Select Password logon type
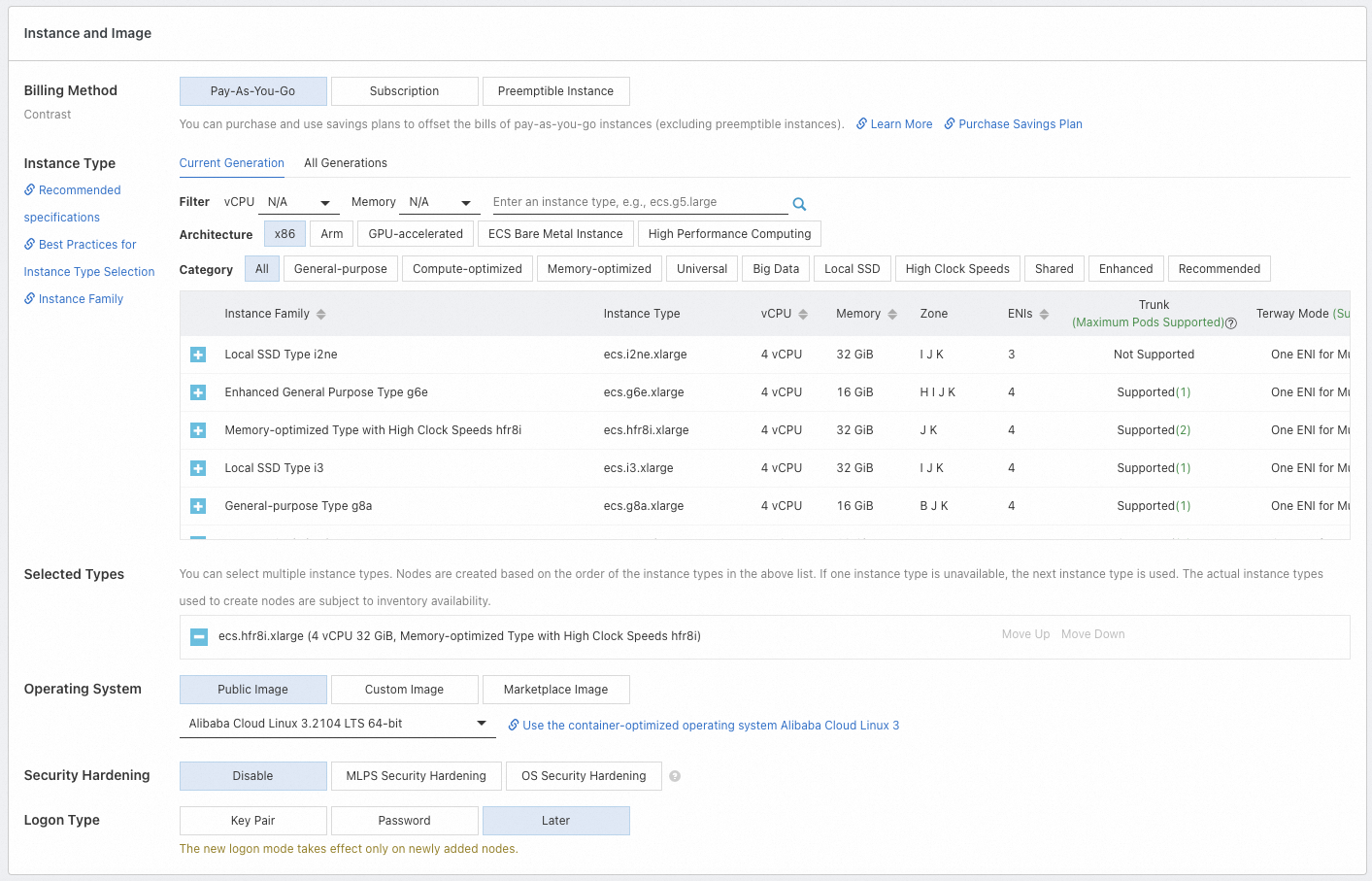The width and height of the screenshot is (1372, 881). pyautogui.click(x=405, y=821)
